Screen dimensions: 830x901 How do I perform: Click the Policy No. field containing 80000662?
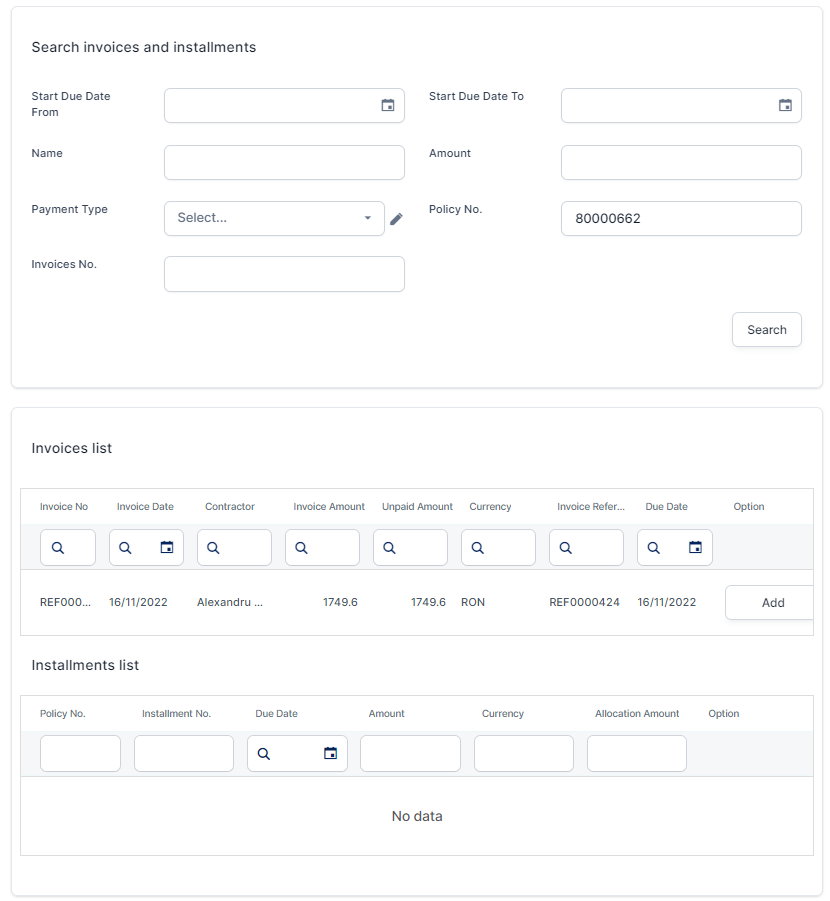click(680, 218)
